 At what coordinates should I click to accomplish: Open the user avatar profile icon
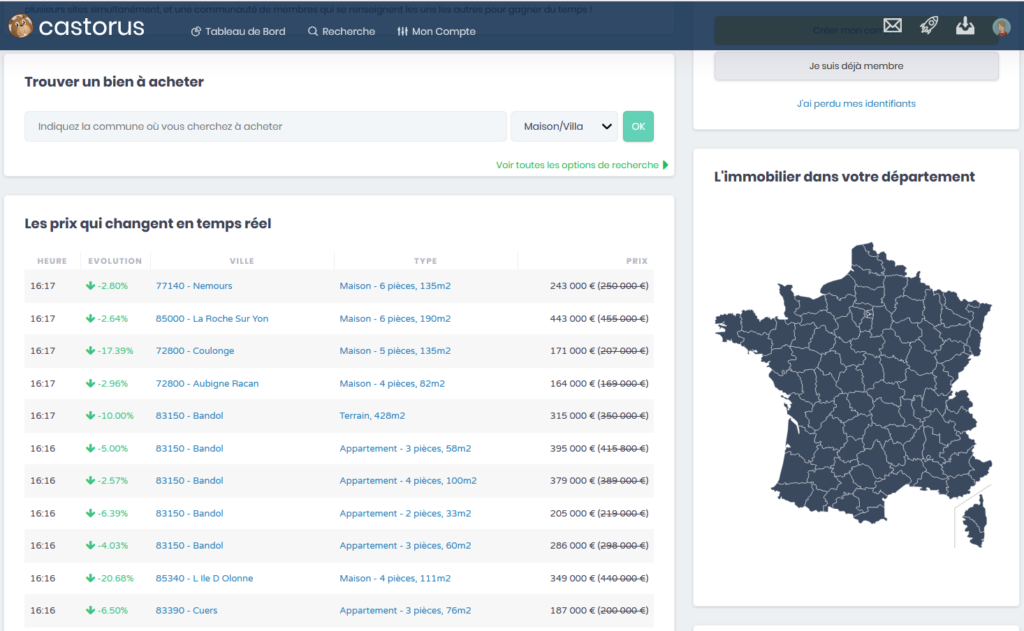(1001, 27)
